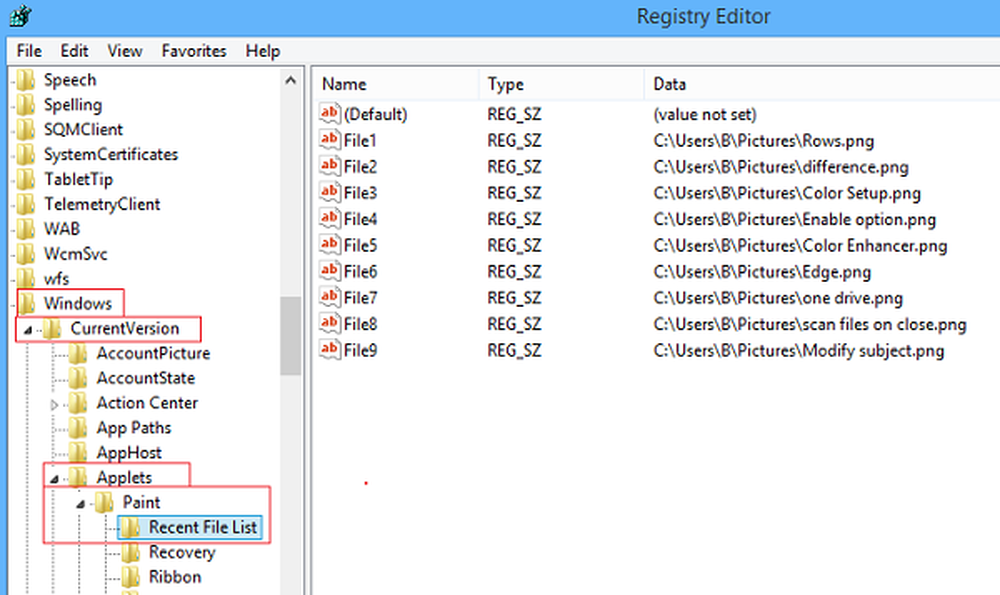
Task: Click the File5 string value icon
Action: [x=330, y=245]
